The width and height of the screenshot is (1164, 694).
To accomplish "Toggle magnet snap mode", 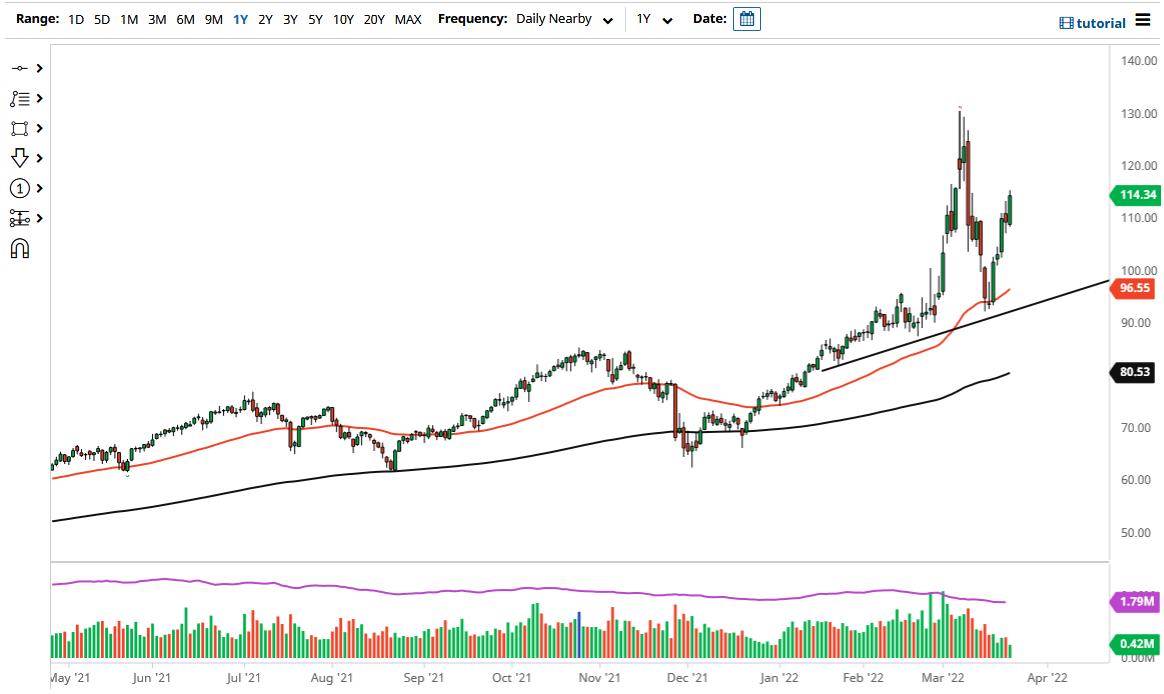I will coord(20,248).
